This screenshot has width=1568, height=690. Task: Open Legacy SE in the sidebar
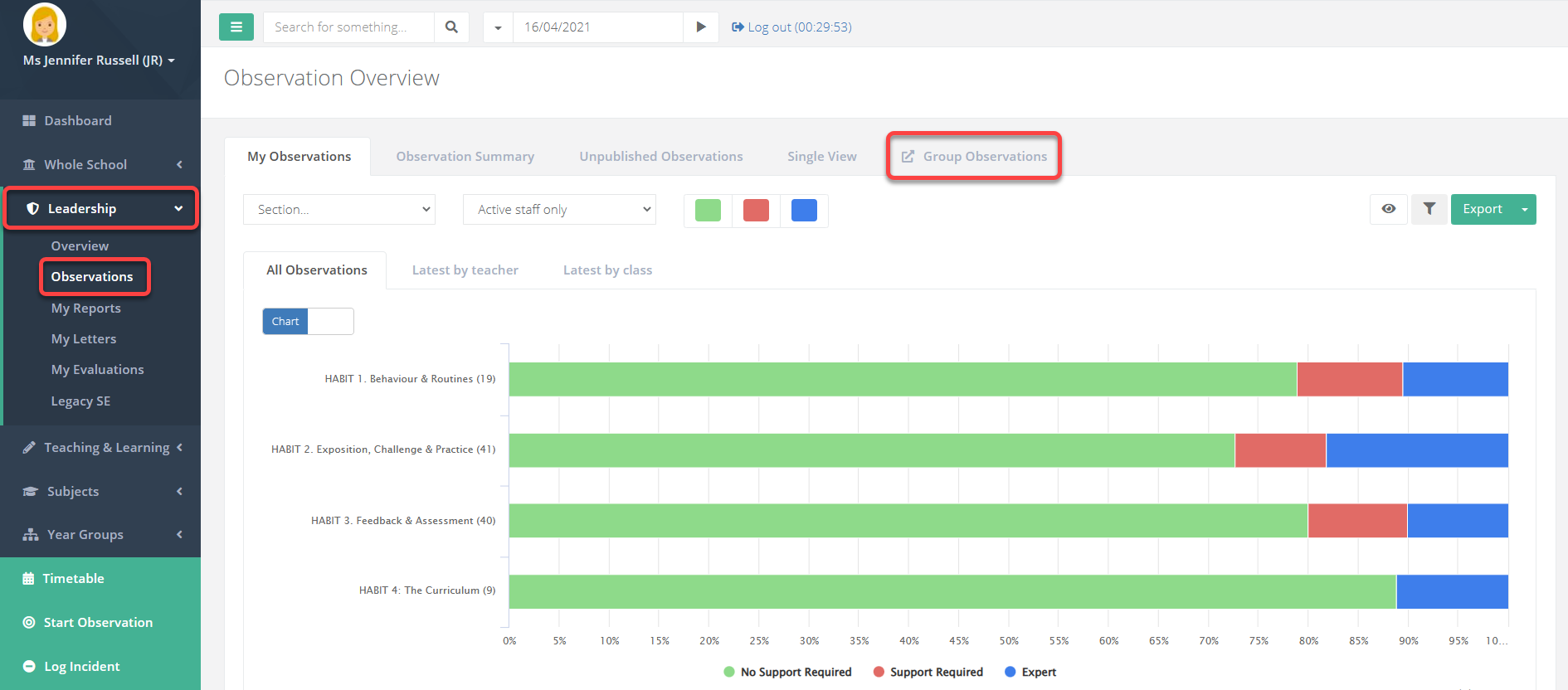pyautogui.click(x=80, y=401)
